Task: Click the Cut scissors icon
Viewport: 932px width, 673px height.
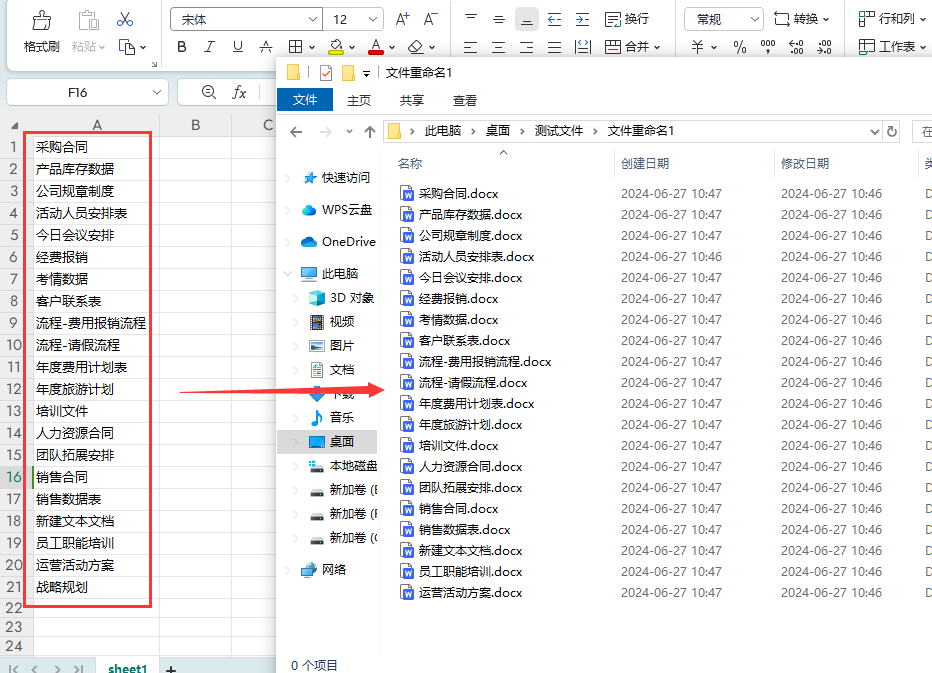Action: pyautogui.click(x=125, y=20)
